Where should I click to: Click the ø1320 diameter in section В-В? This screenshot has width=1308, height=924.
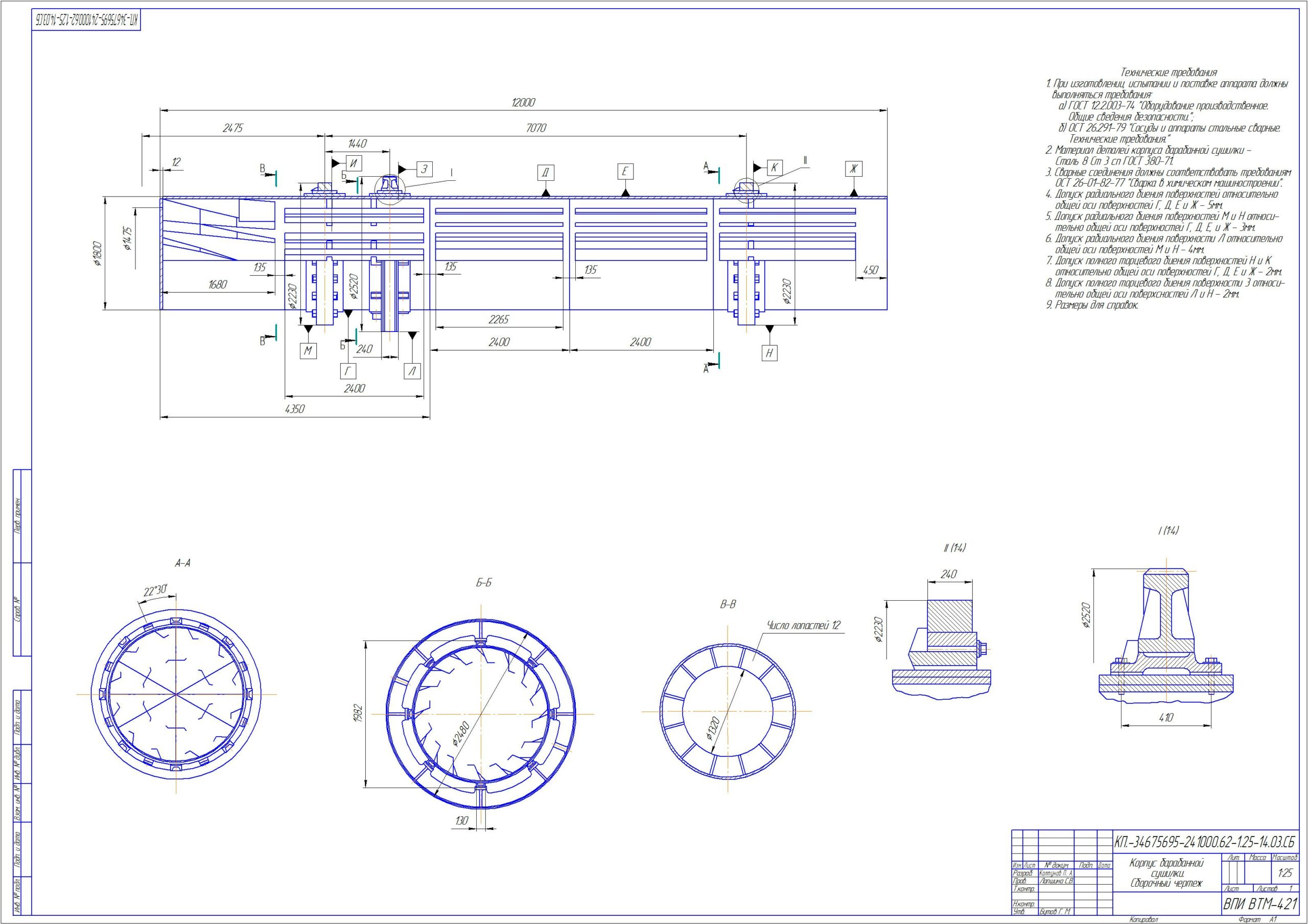click(714, 728)
